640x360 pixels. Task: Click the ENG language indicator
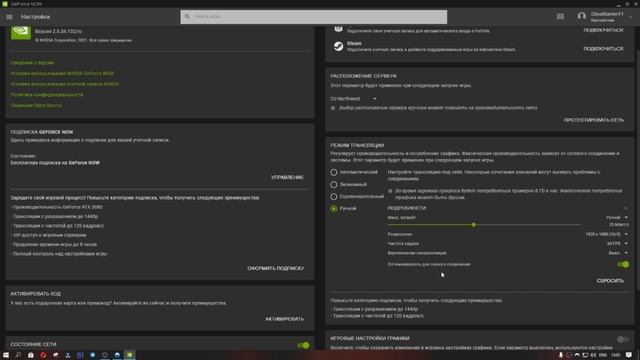(x=603, y=355)
